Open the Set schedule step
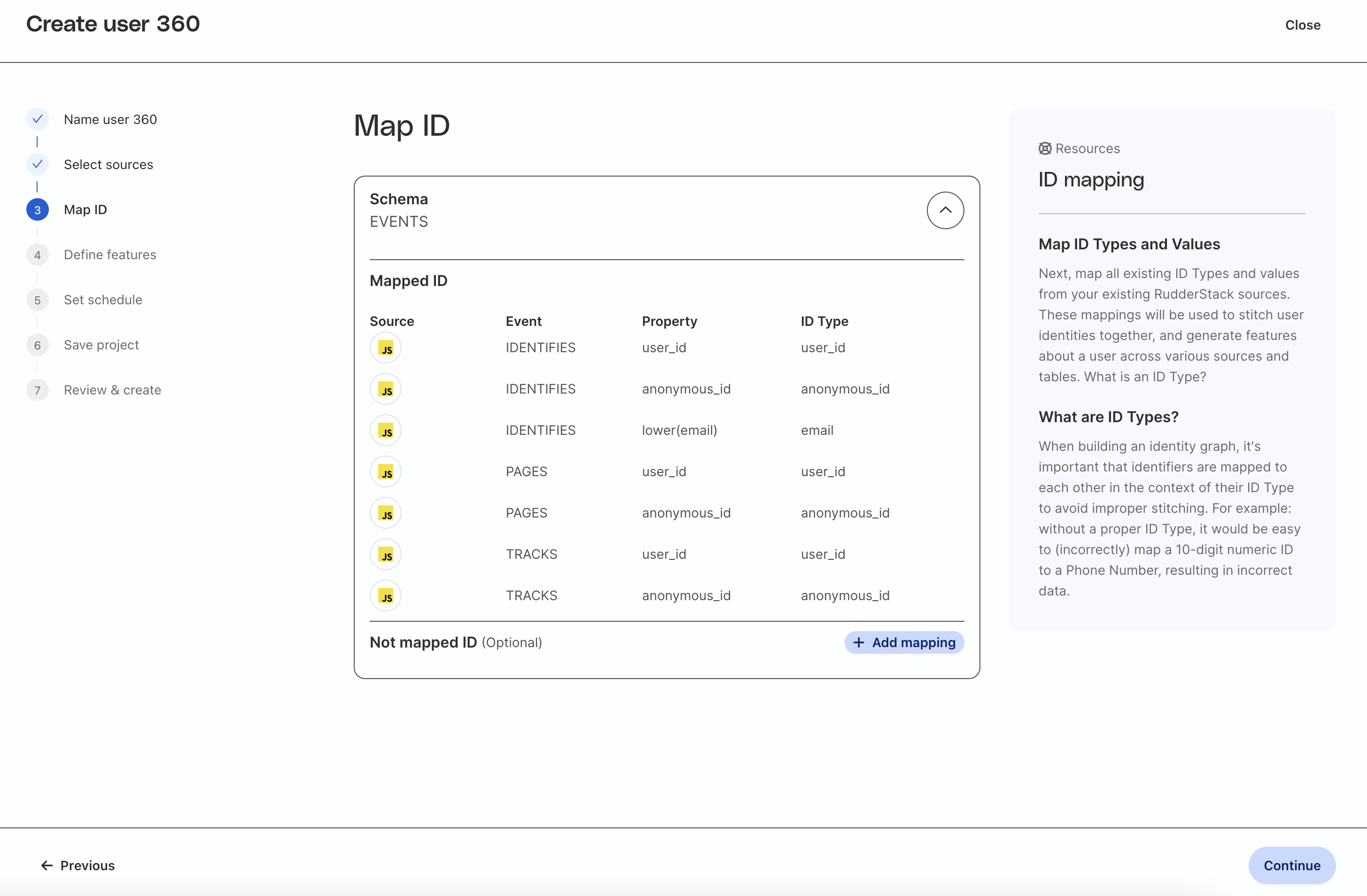Image resolution: width=1367 pixels, height=896 pixels. pyautogui.click(x=103, y=300)
